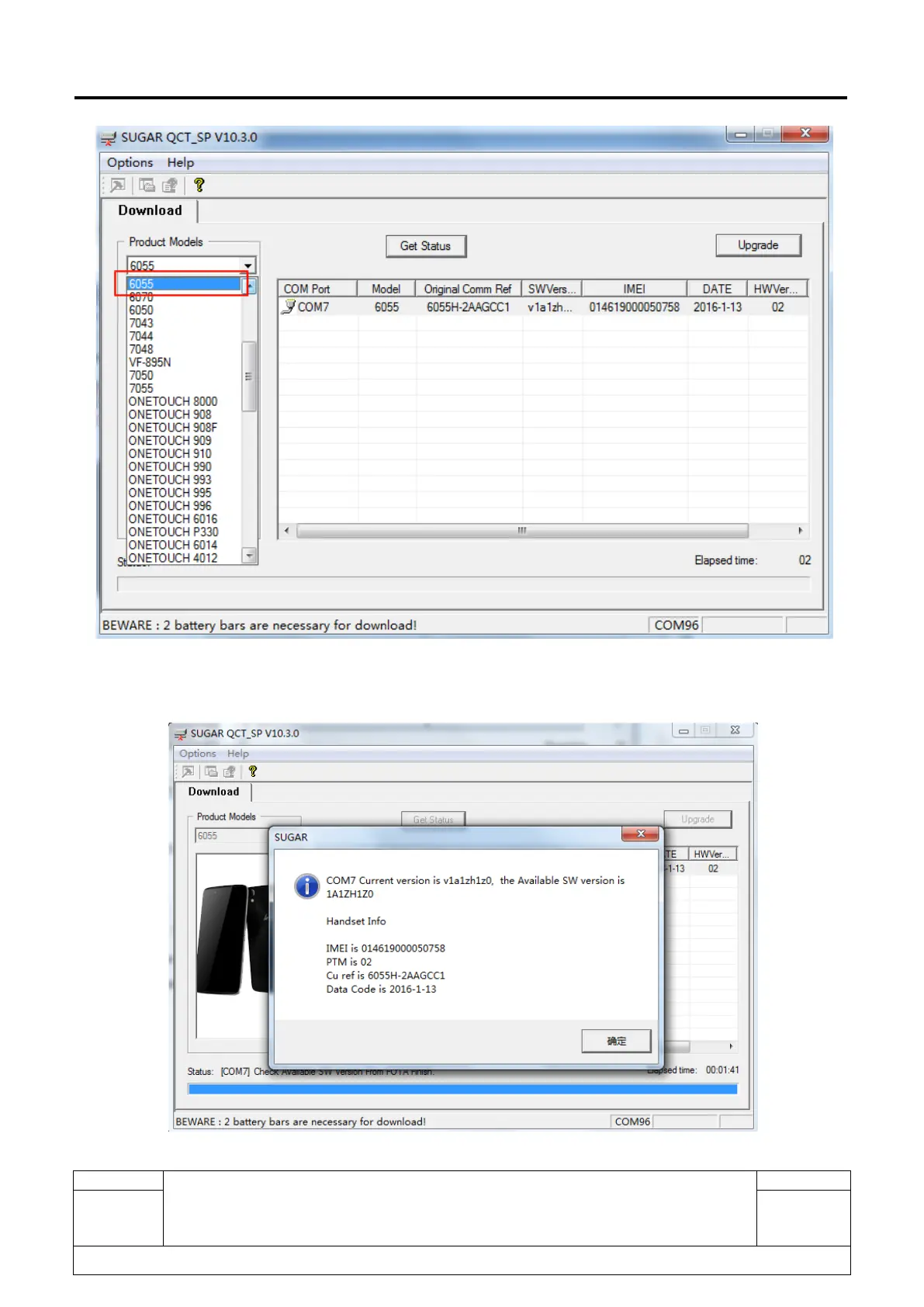924x1307 pixels.
Task: Click the Original Comm Ref column header
Action: click(x=468, y=289)
